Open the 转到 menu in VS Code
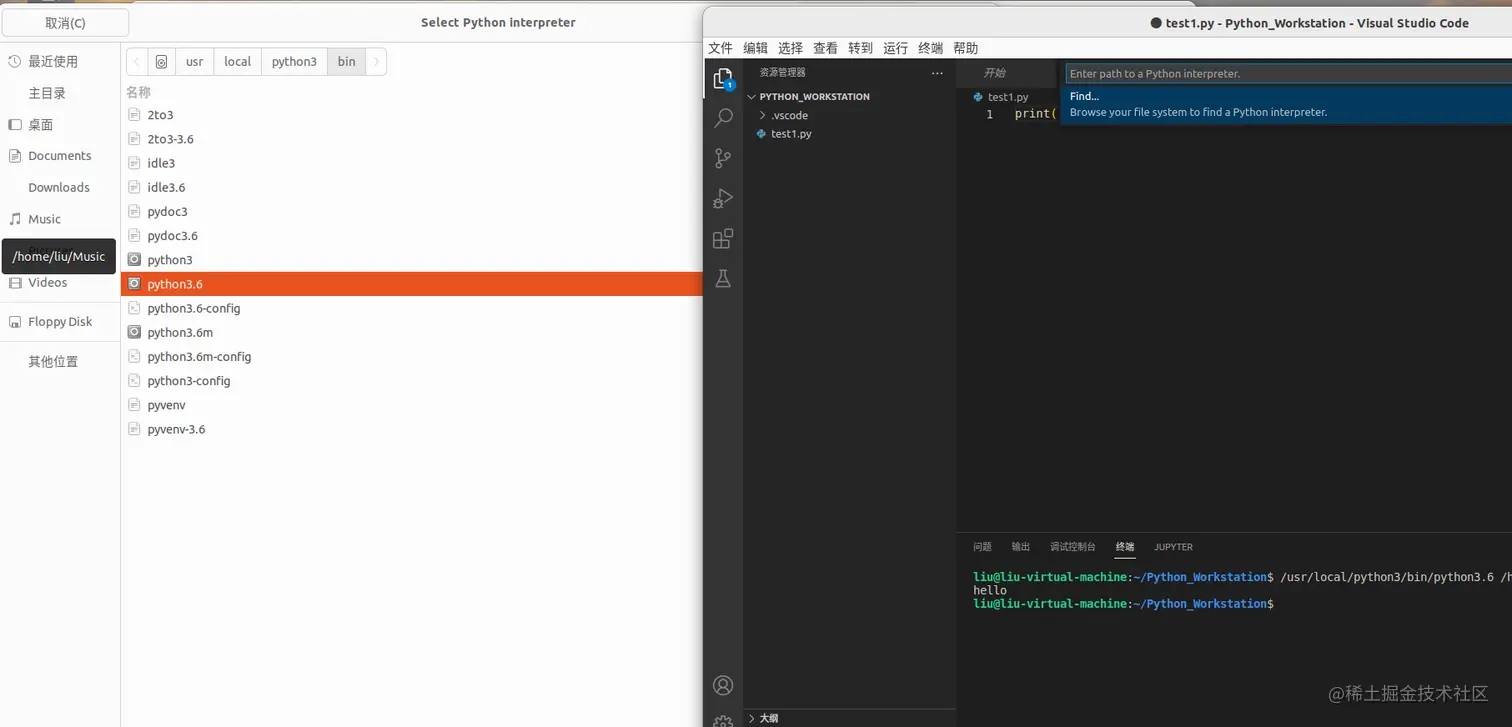 click(x=860, y=48)
